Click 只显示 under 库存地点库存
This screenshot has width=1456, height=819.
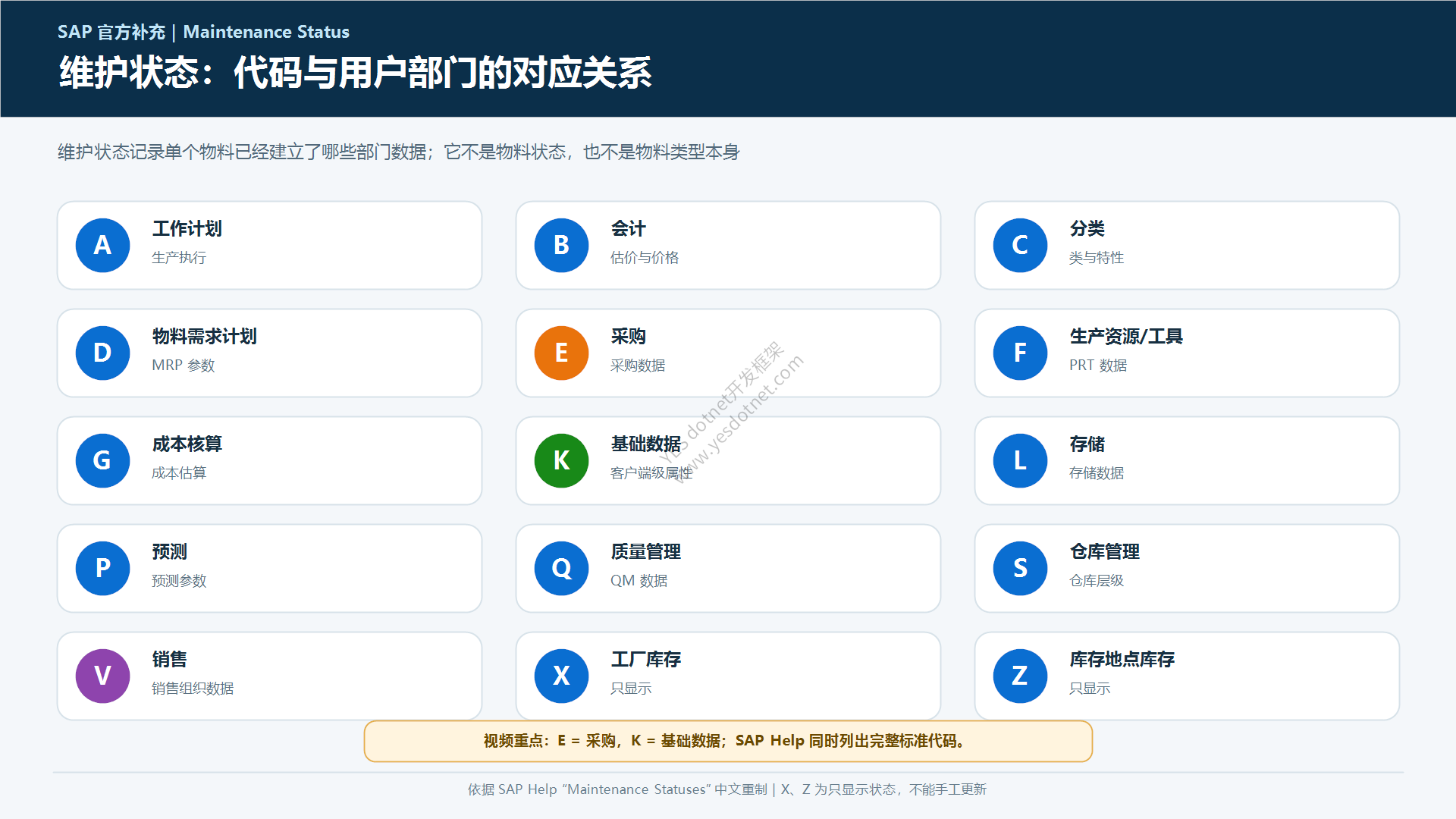coord(1090,689)
